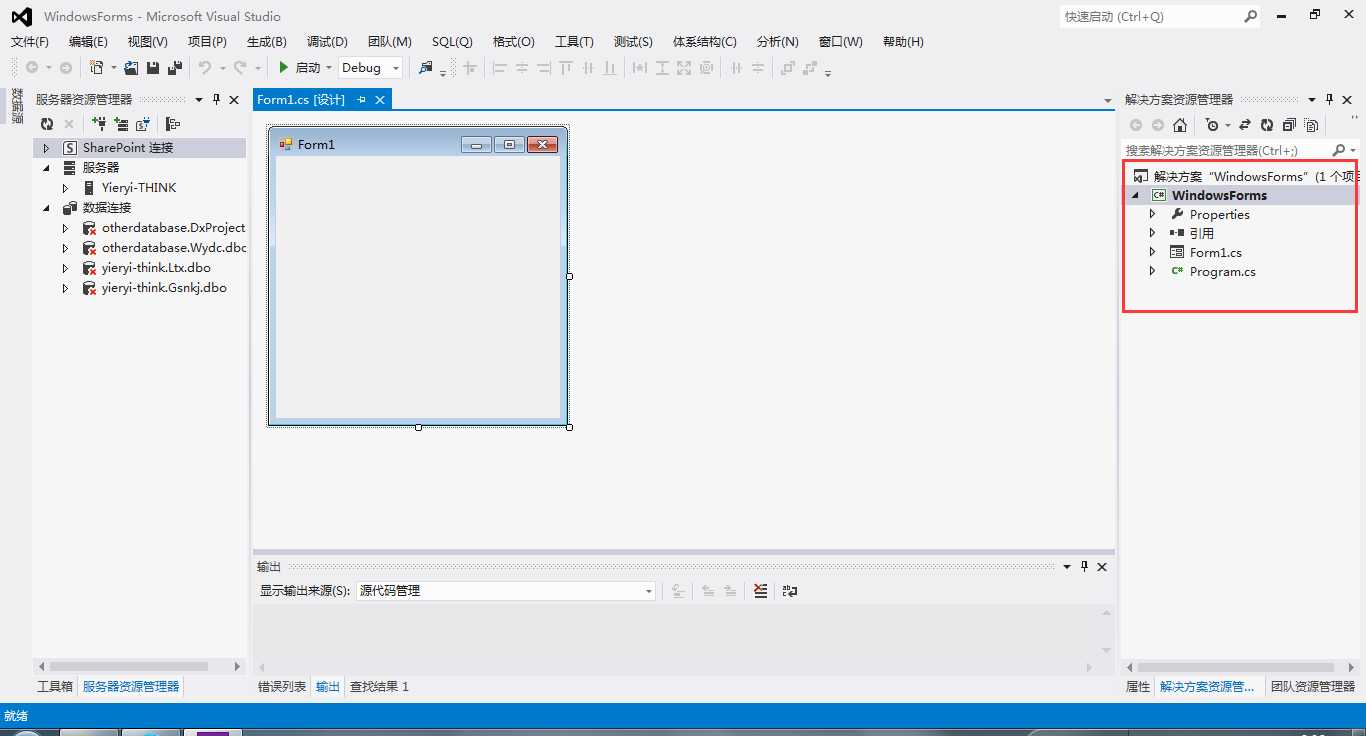Expand the Yieryi-THINK server node
The width and height of the screenshot is (1366, 736).
click(x=65, y=188)
